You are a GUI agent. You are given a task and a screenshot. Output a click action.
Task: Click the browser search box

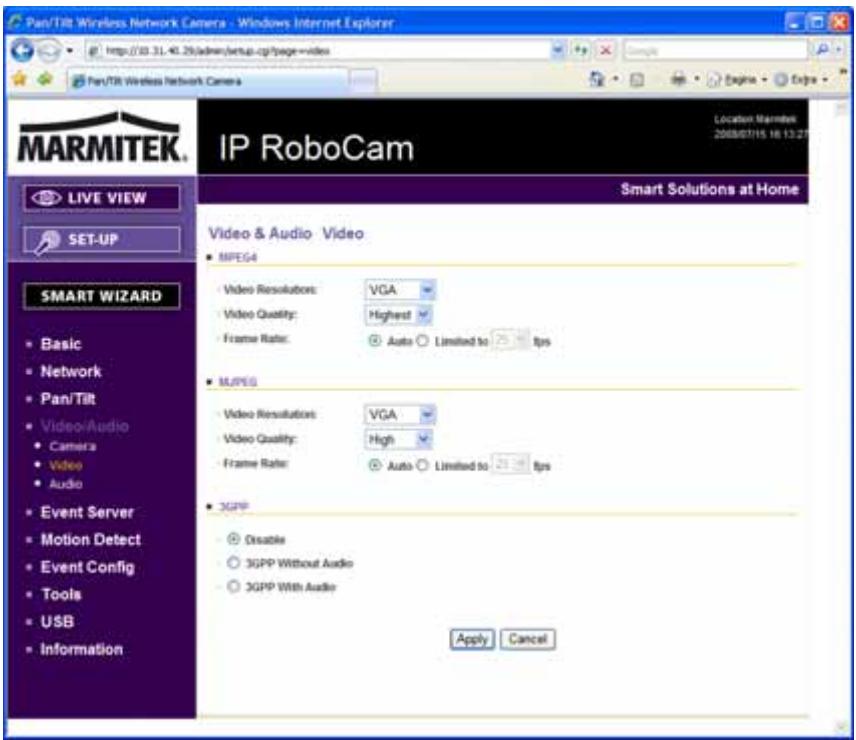pyautogui.click(x=715, y=51)
